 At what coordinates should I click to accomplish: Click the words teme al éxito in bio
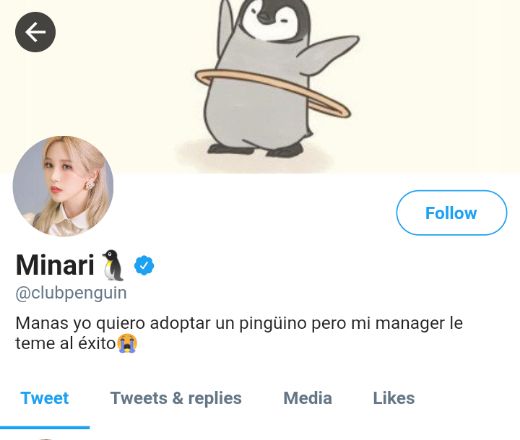click(66, 343)
